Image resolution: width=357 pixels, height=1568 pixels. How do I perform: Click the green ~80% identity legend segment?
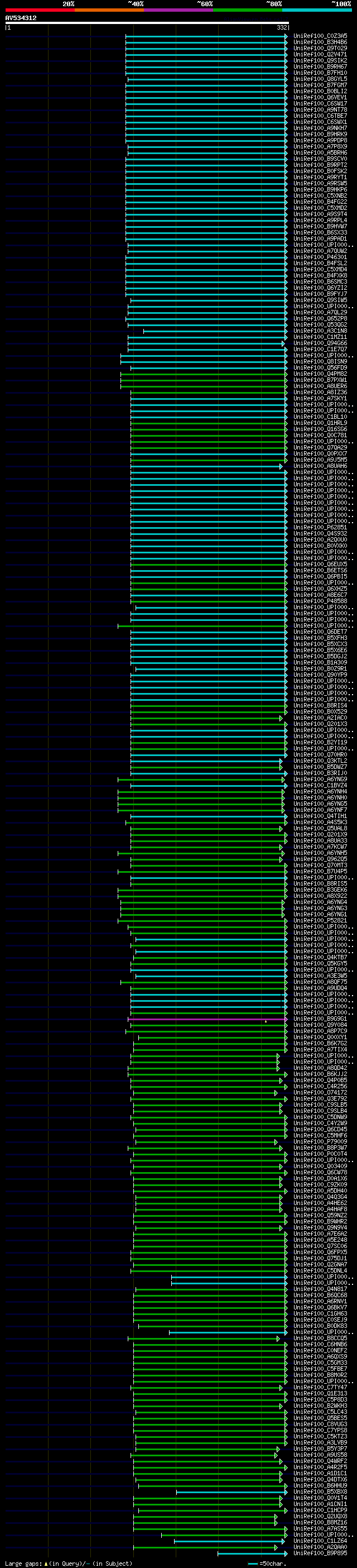tap(248, 9)
